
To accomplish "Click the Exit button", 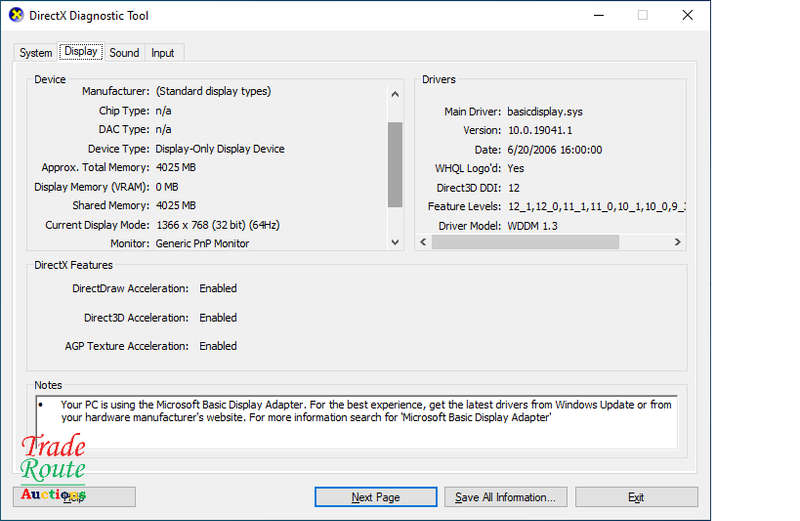I will pyautogui.click(x=636, y=497).
